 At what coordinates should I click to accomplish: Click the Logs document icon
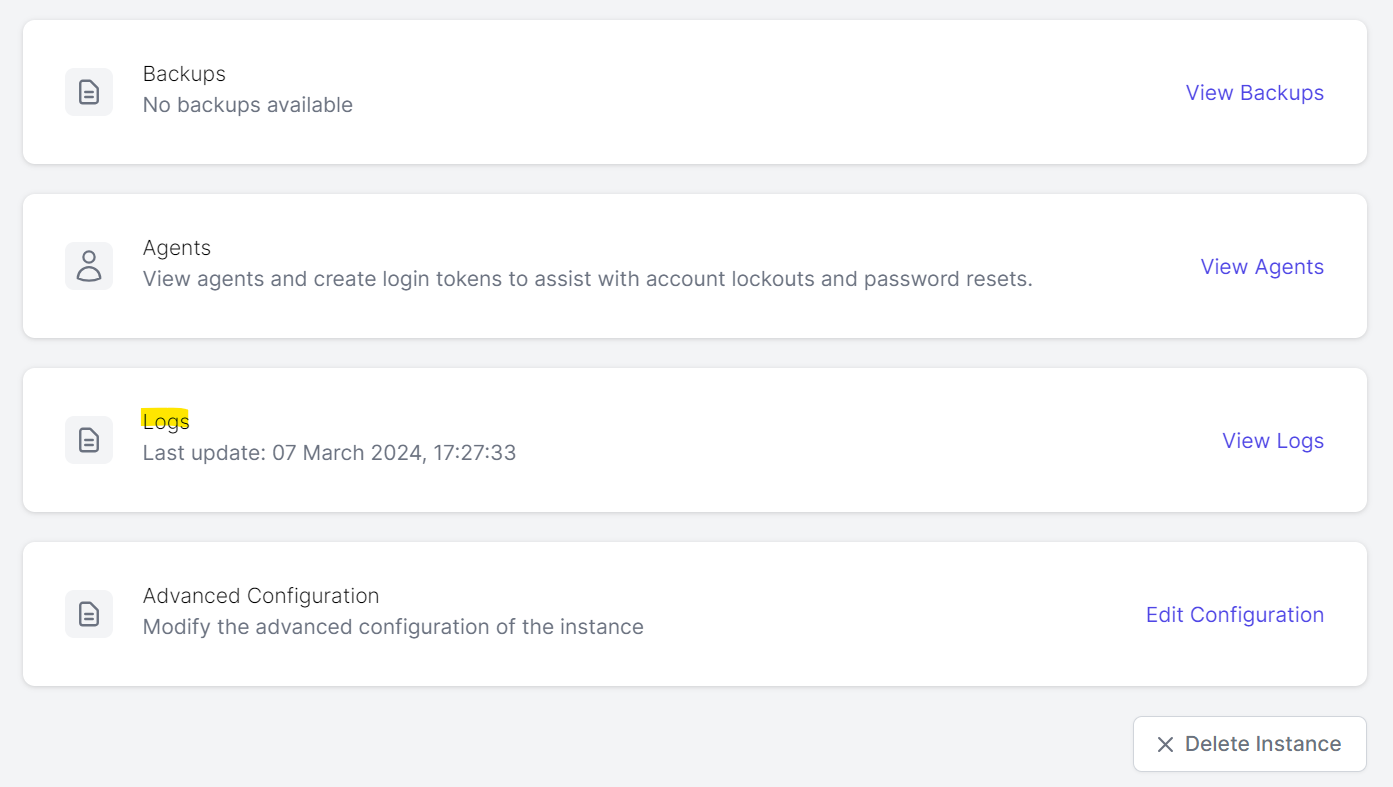[x=89, y=440]
